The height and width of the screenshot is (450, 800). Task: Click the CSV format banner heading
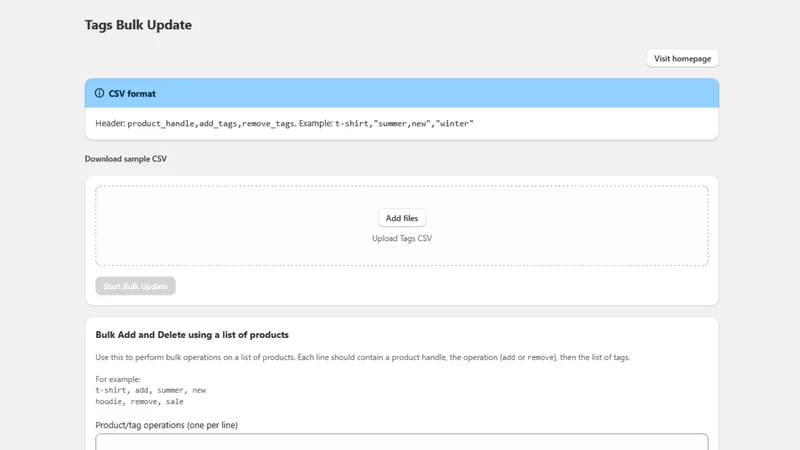(132, 93)
